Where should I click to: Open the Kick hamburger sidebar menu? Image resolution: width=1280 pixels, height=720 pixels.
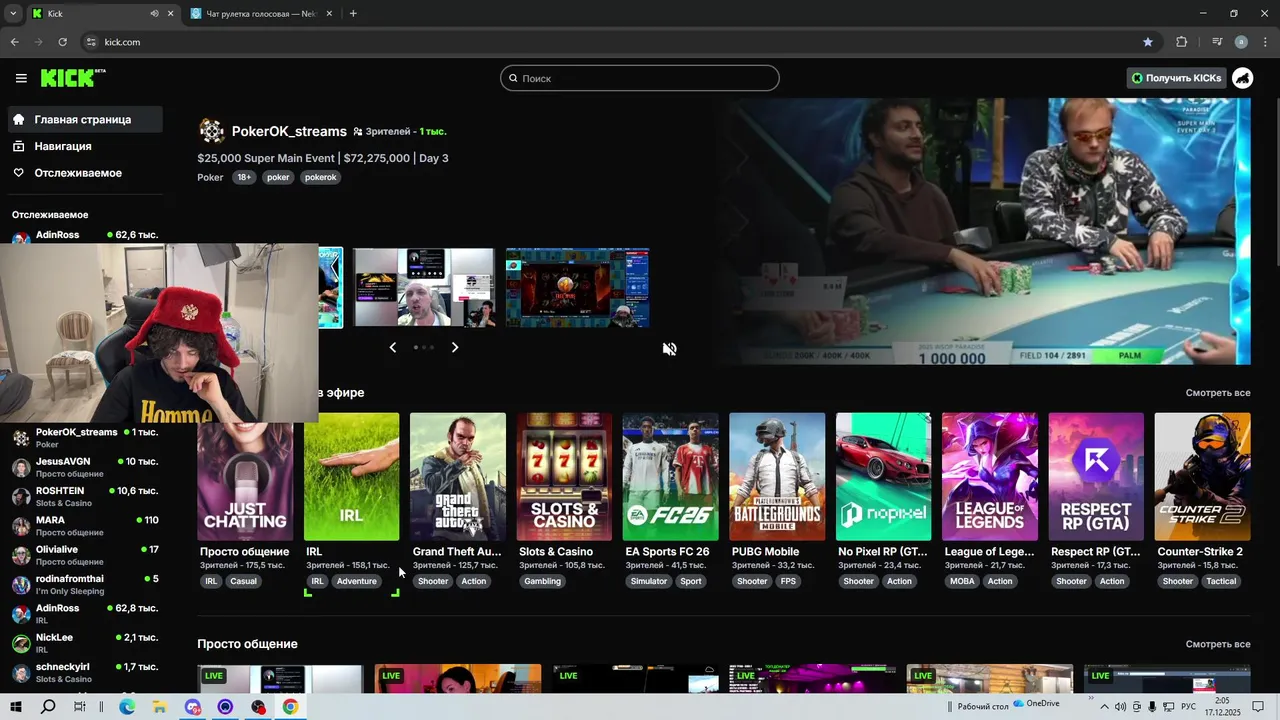pyautogui.click(x=21, y=78)
